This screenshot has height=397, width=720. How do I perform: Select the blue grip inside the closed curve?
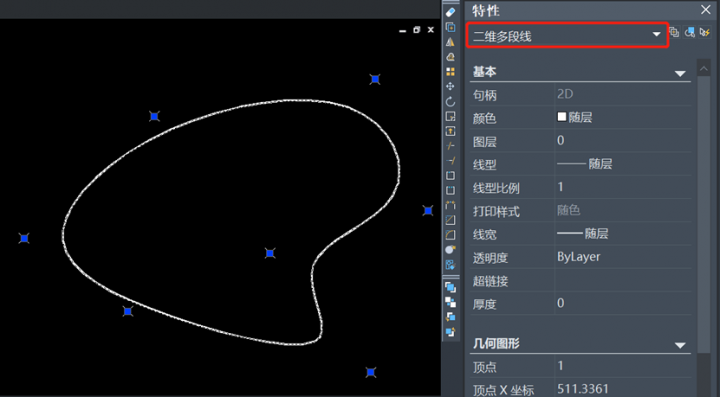tap(270, 253)
